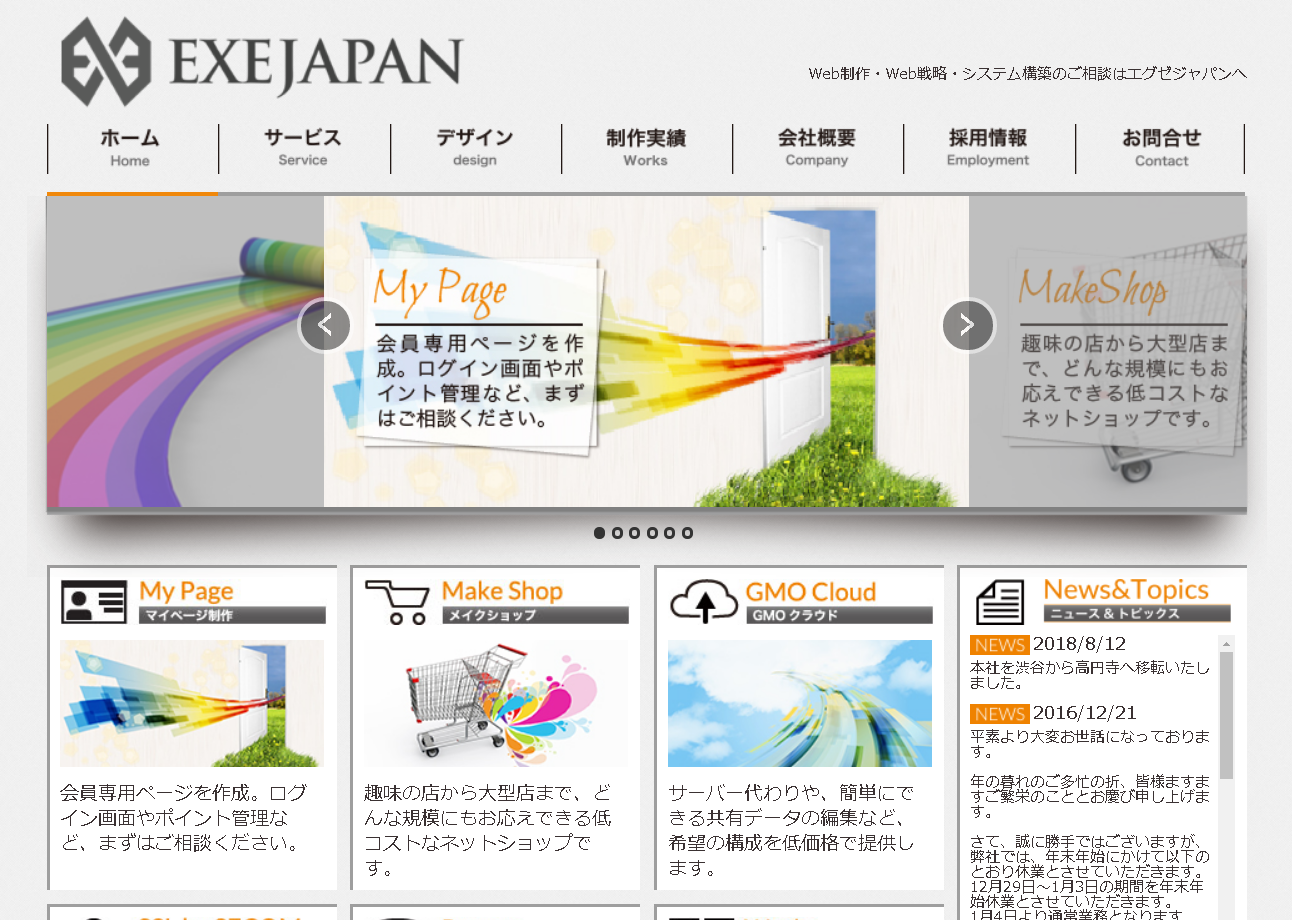This screenshot has height=920, width=1292.
Task: Advance the slider with right arrow
Action: 968,325
